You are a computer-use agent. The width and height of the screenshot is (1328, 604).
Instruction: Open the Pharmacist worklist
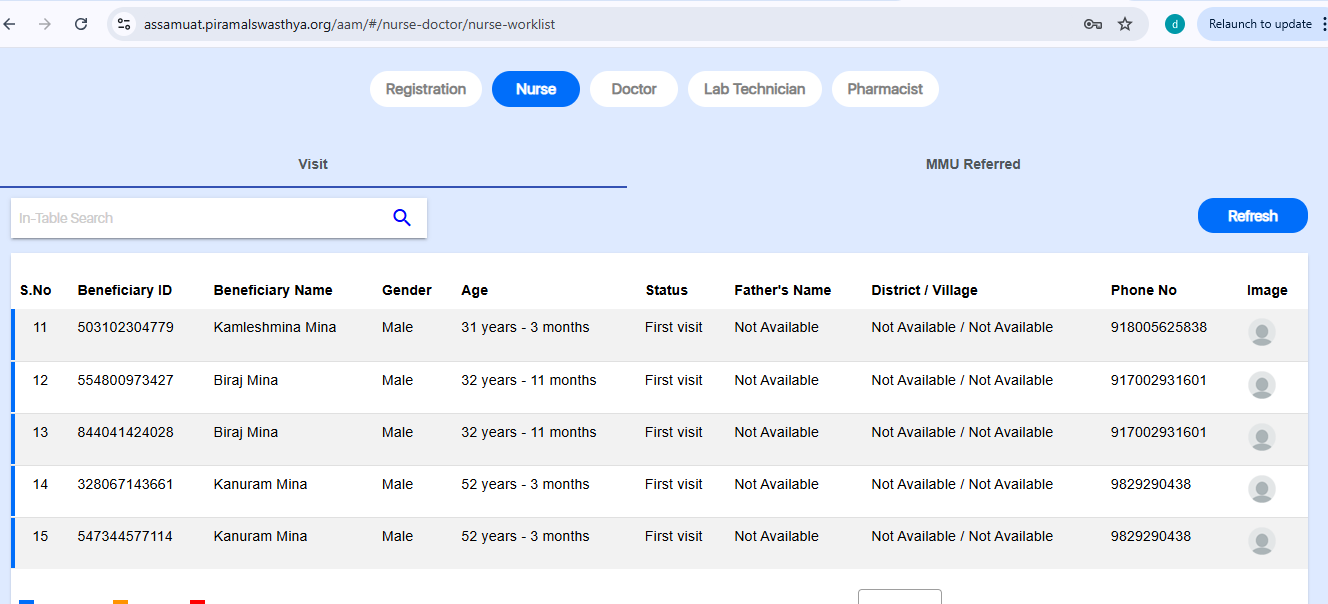[x=885, y=89]
